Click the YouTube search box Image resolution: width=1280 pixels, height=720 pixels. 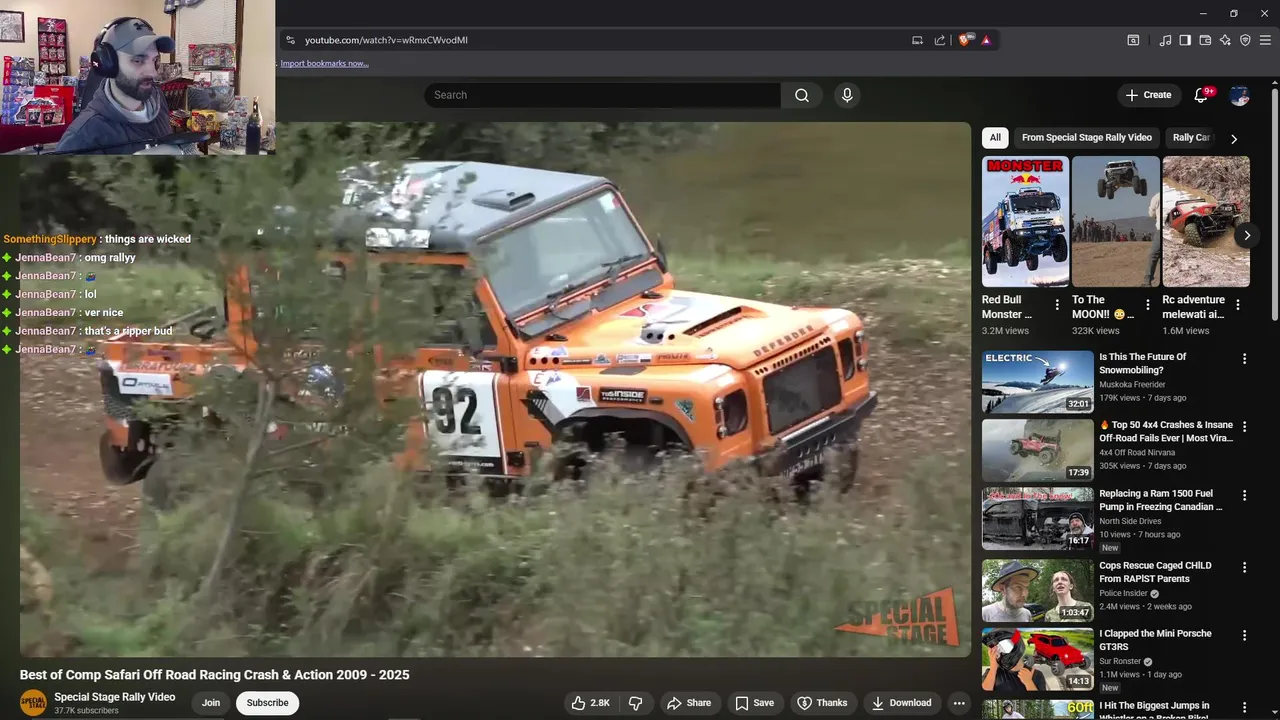pyautogui.click(x=602, y=95)
